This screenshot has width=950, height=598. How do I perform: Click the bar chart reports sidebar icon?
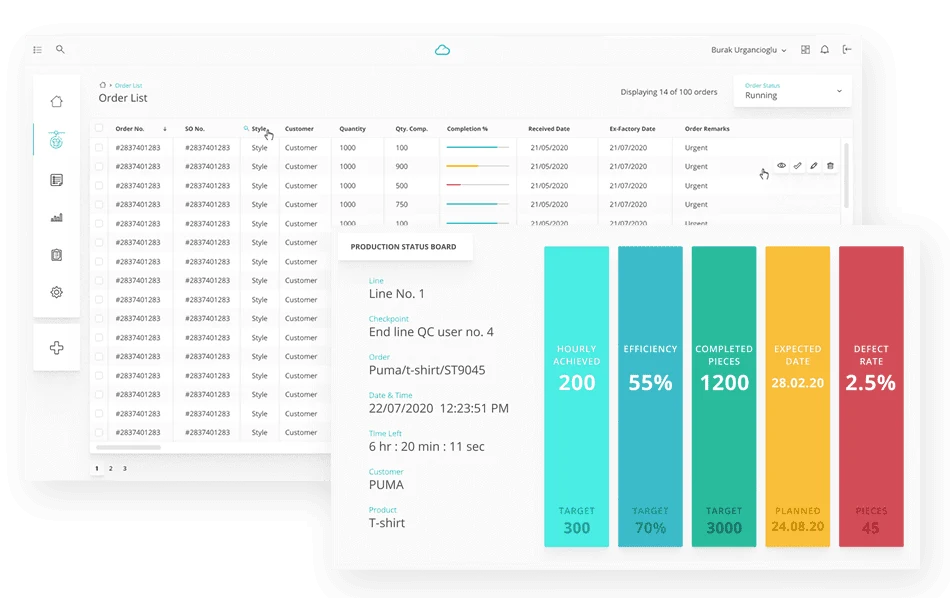pyautogui.click(x=57, y=217)
